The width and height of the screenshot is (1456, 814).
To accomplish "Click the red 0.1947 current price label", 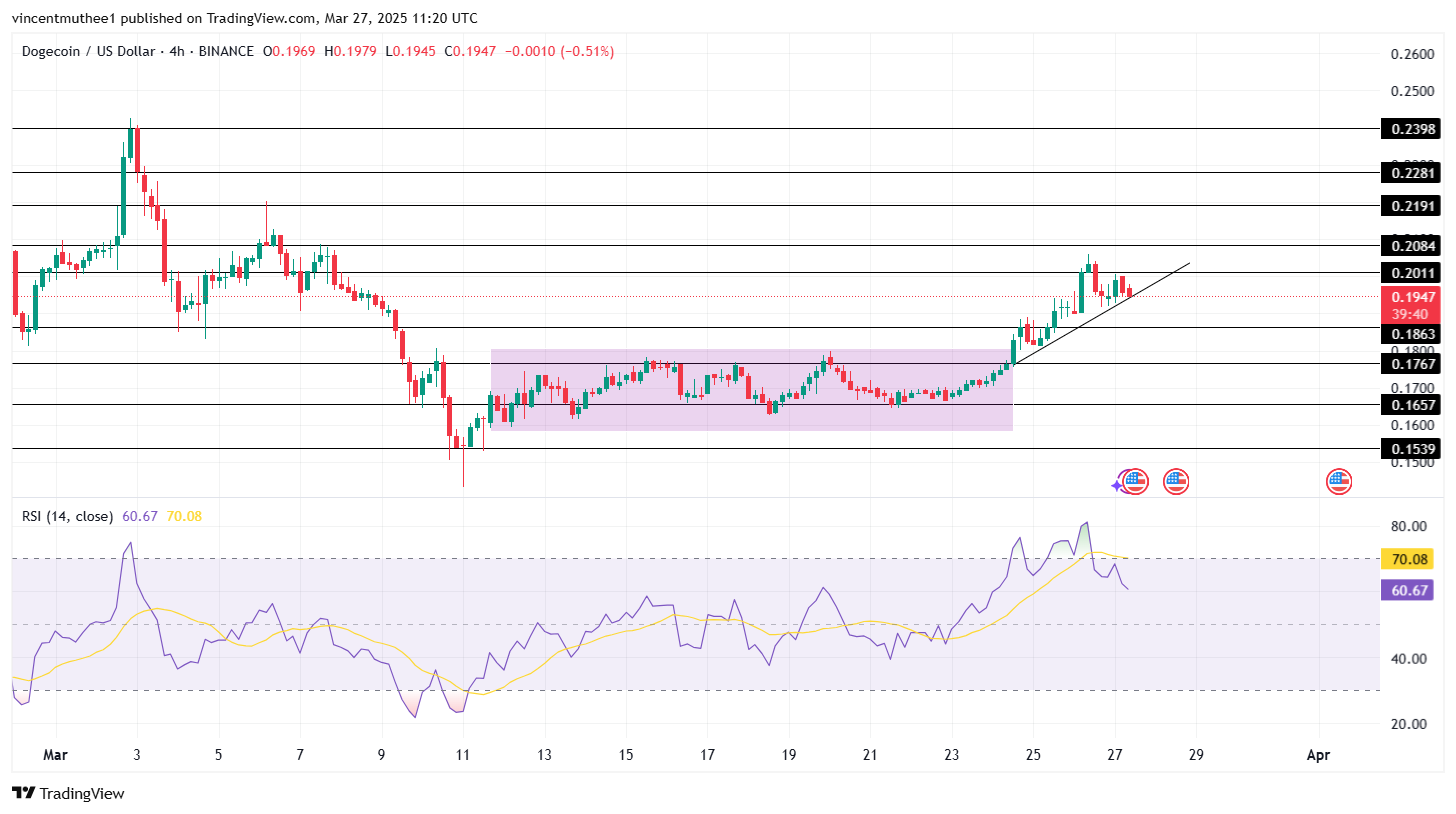I will pos(1412,297).
